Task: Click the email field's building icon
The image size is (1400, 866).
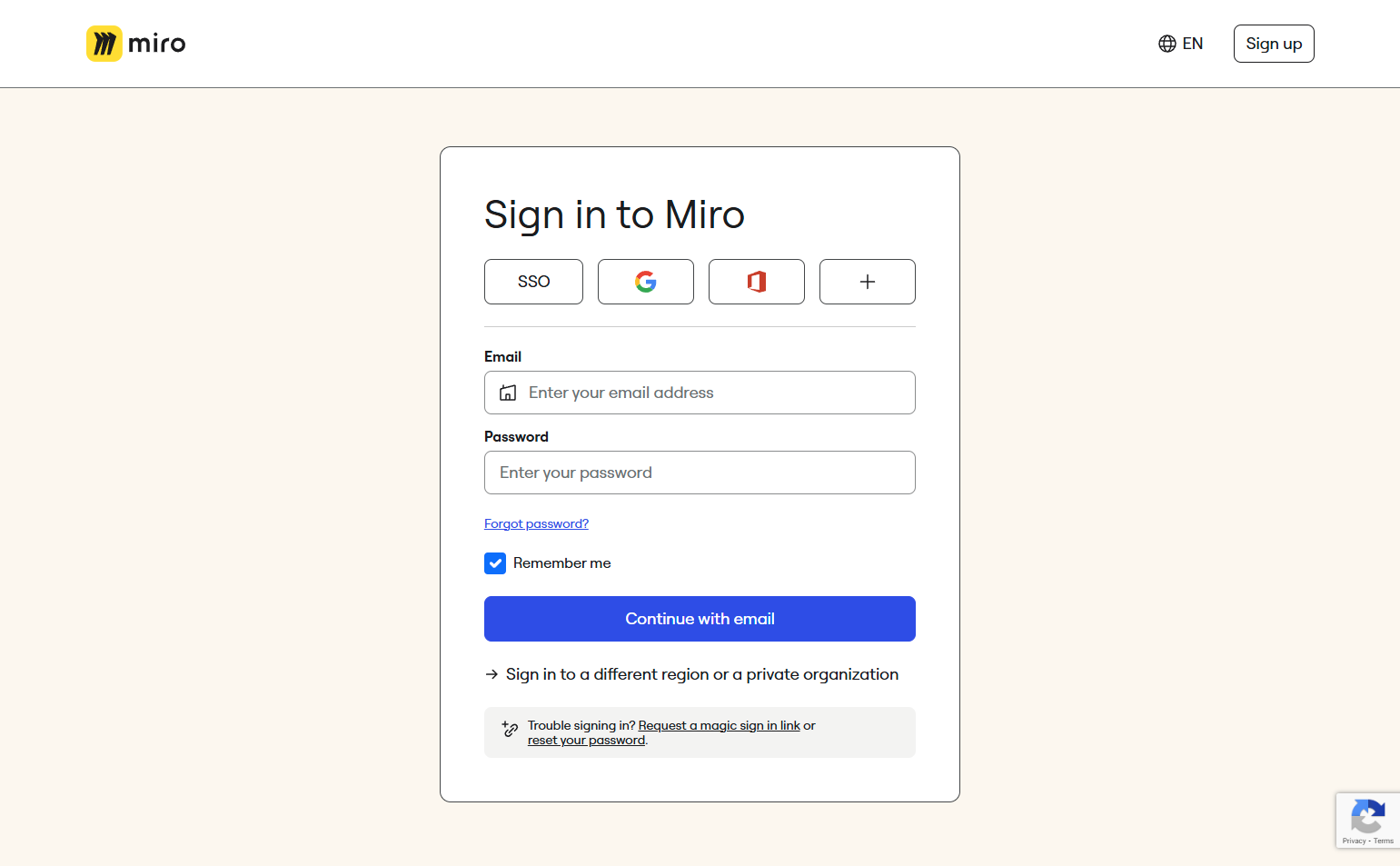Action: coord(508,393)
